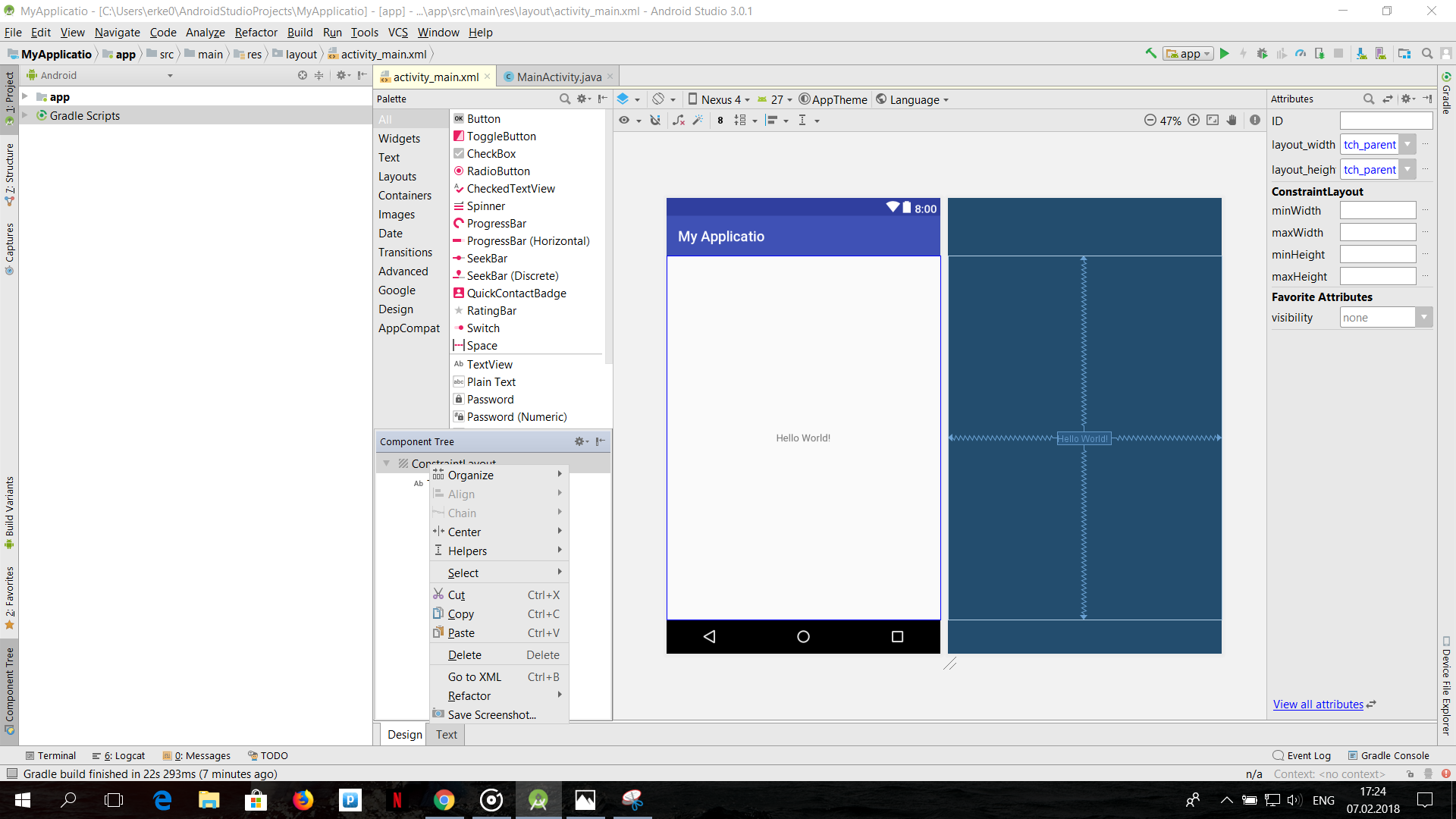Screen dimensions: 1456x819
Task: Click the Make Project hammer icon
Action: point(1150,54)
